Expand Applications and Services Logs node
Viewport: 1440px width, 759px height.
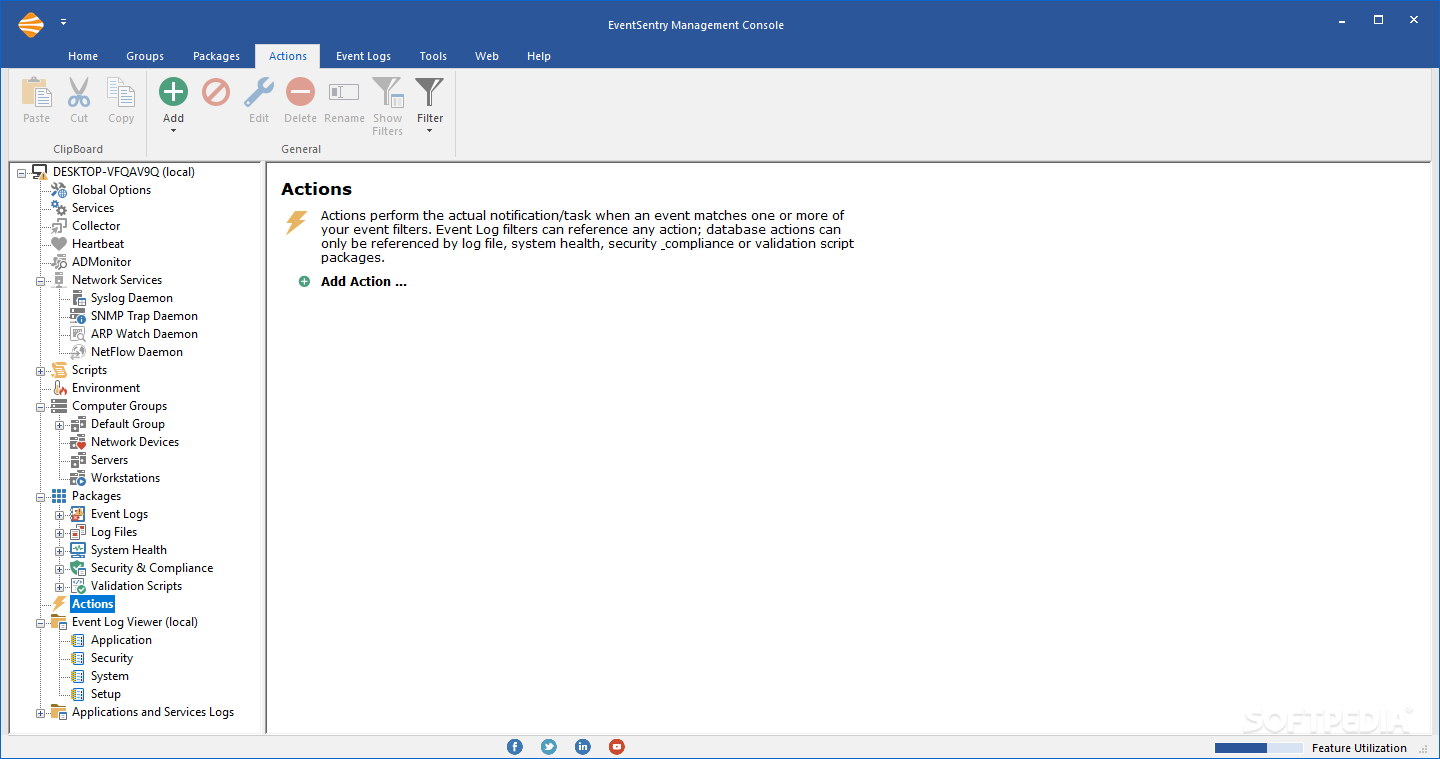[x=40, y=712]
